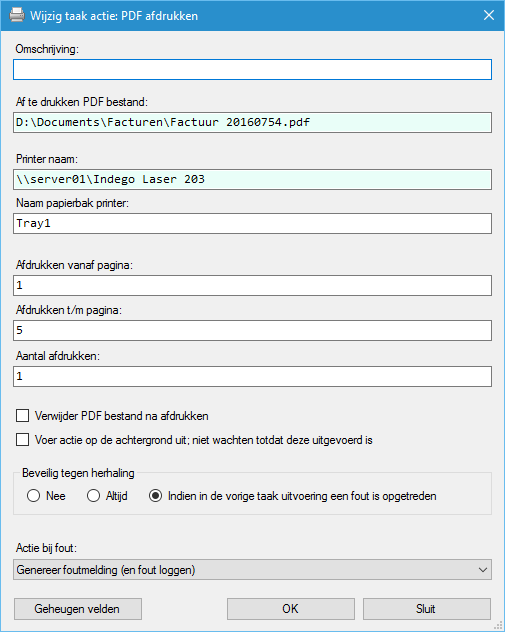The image size is (505, 632).
Task: Click the window resize grip corner
Action: click(x=499, y=626)
